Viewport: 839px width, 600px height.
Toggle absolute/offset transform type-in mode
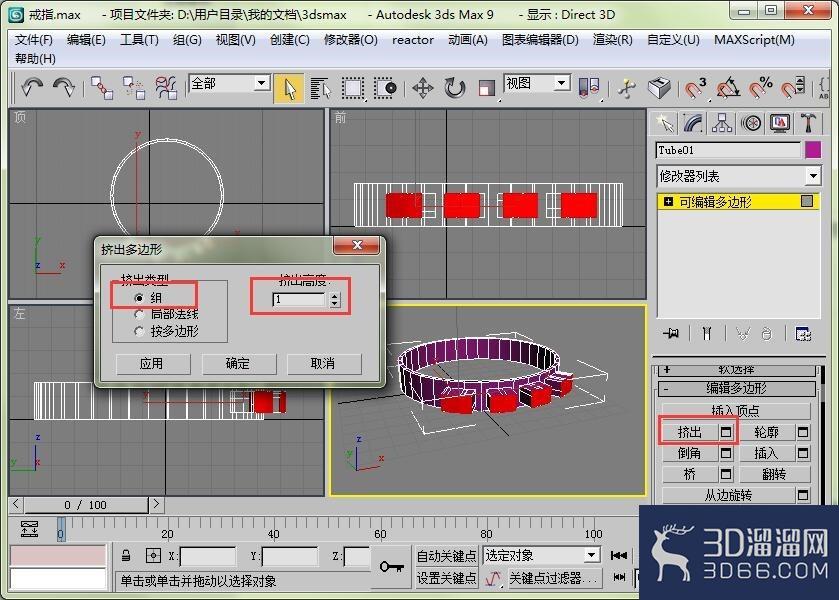coord(153,556)
